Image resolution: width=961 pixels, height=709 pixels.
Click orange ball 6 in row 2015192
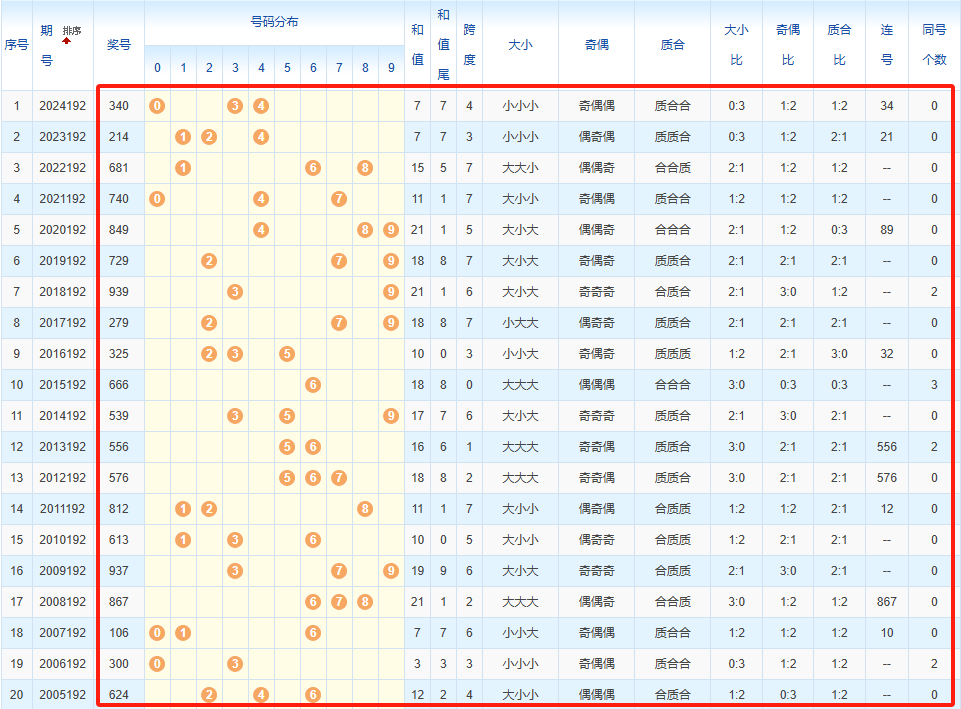313,385
